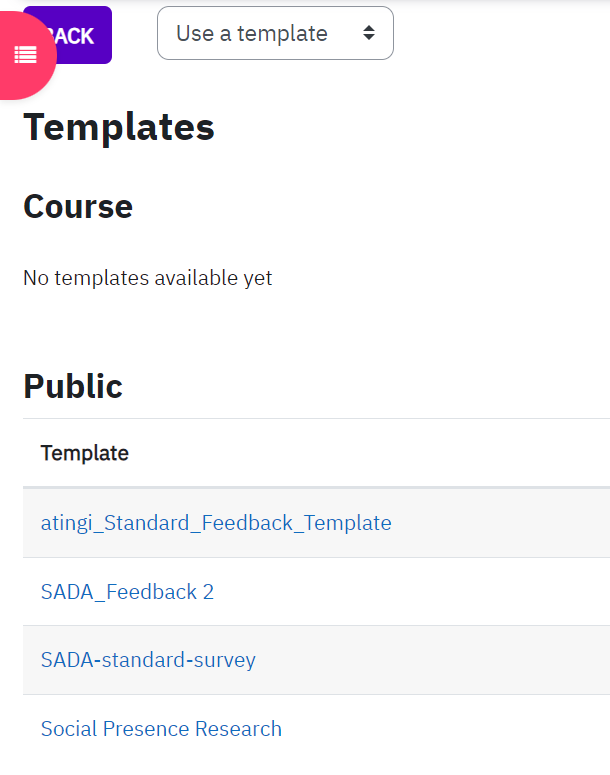Viewport: 610px width, 775px height.
Task: Click the Template column header
Action: pos(85,453)
